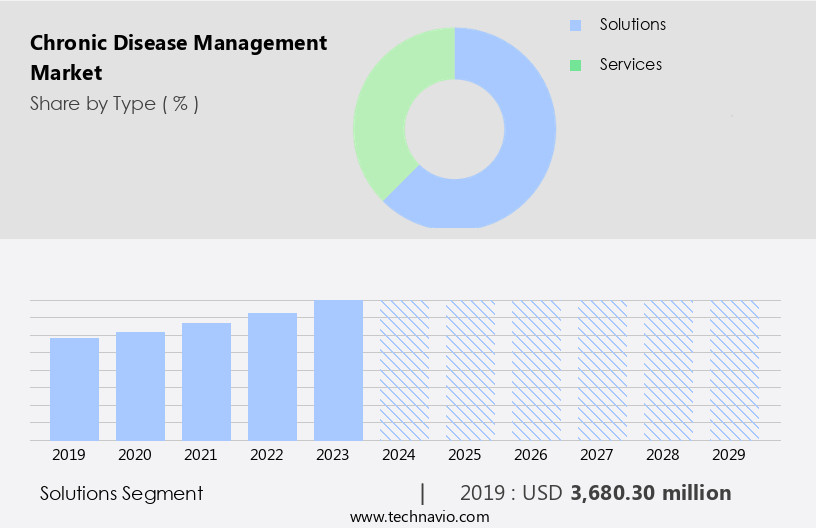This screenshot has height=528, width=816.
Task: Select the hatched forecast bar for 2025
Action: click(x=470, y=370)
